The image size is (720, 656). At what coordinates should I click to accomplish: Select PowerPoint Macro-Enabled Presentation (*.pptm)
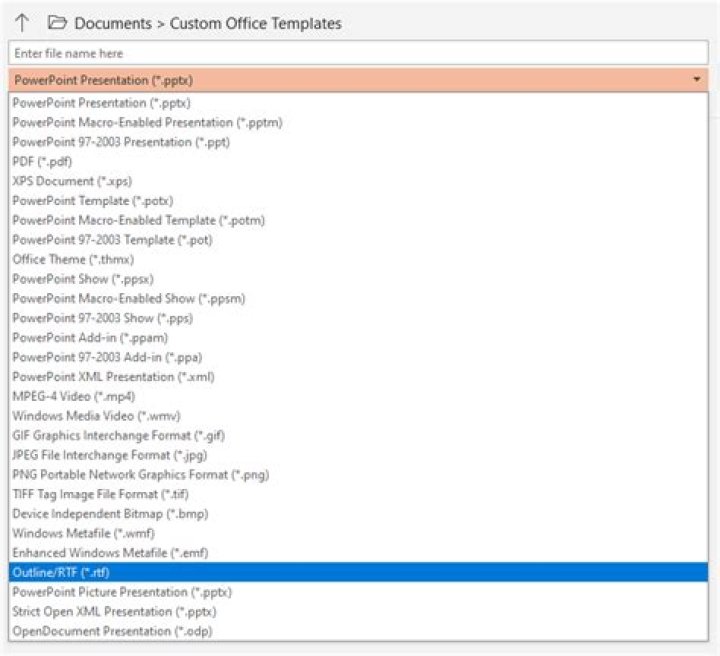[x=358, y=123]
